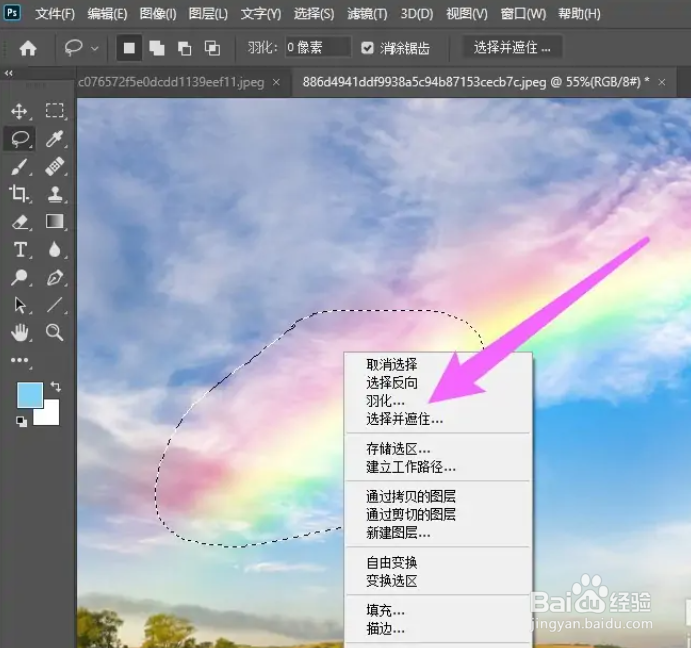Image resolution: width=691 pixels, height=648 pixels.
Task: Close the 886d4941ddf9938a5c94b87153cecb7c.jpeg tab
Action: 661,82
